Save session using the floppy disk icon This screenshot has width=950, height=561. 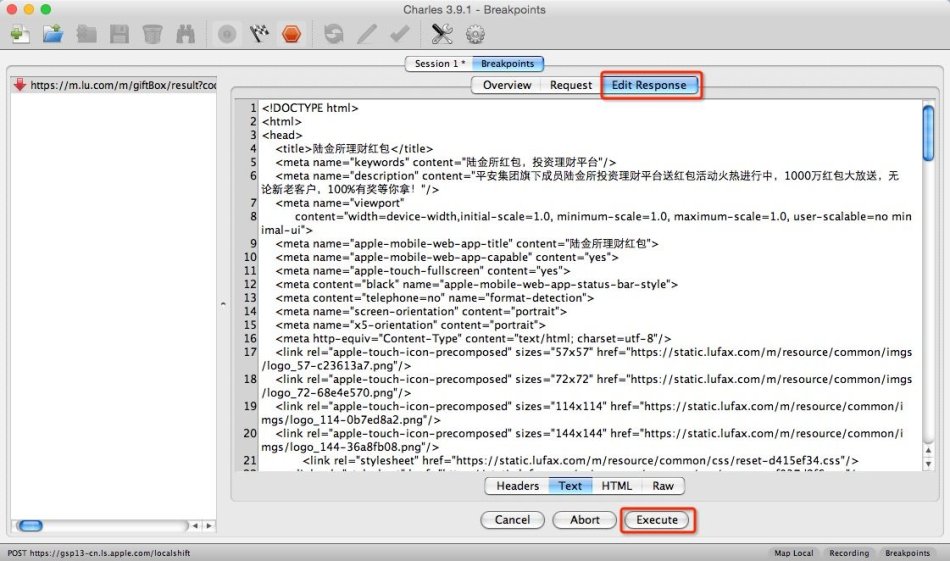click(x=119, y=34)
